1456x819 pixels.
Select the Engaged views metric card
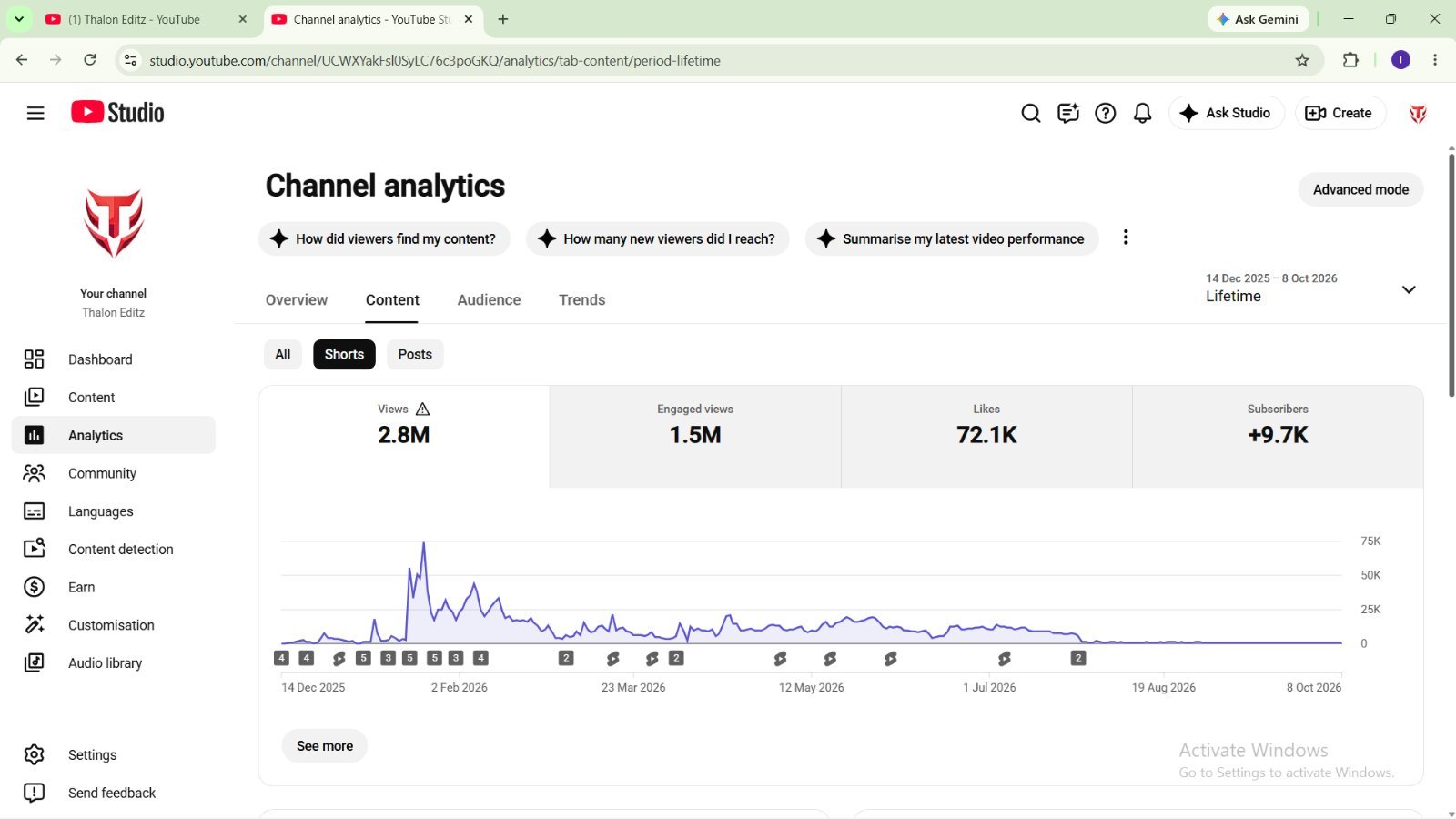[x=695, y=437]
